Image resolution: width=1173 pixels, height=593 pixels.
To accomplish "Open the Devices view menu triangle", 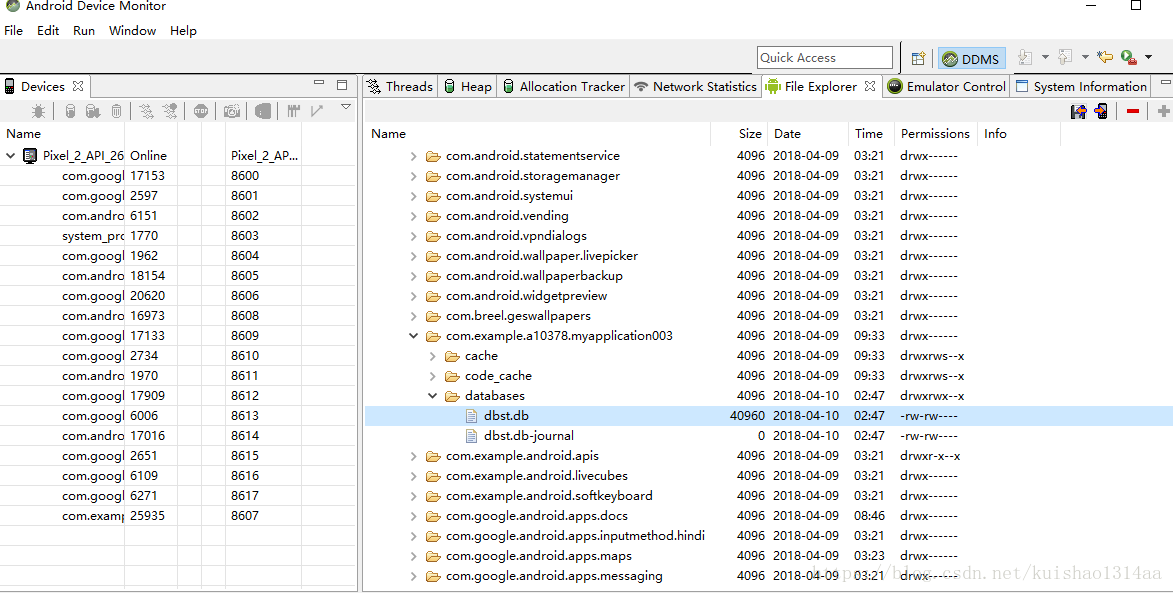I will coord(346,107).
